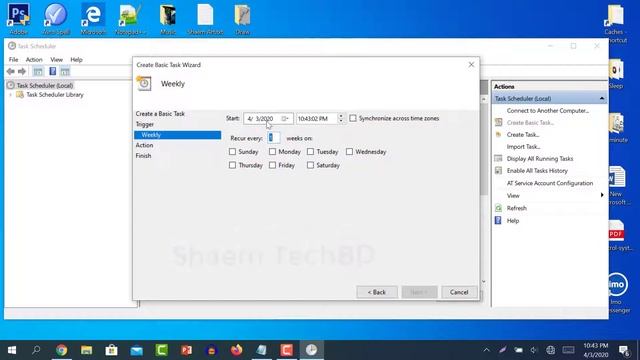Viewport: 640px width, 360px height.
Task: Click the Enable All Tasks History icon
Action: point(498,171)
